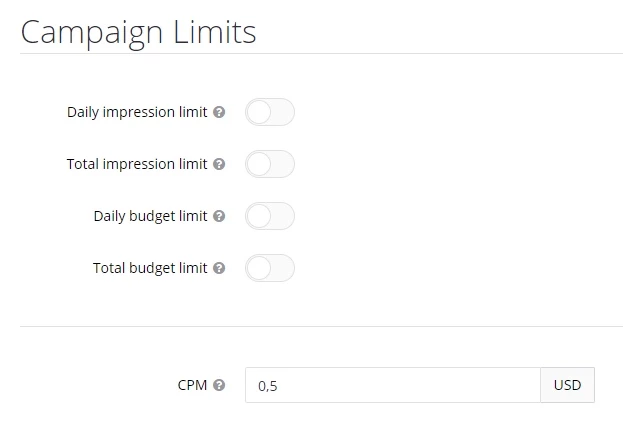
Task: Click the Daily budget limit question mark icon
Action: [x=219, y=216]
